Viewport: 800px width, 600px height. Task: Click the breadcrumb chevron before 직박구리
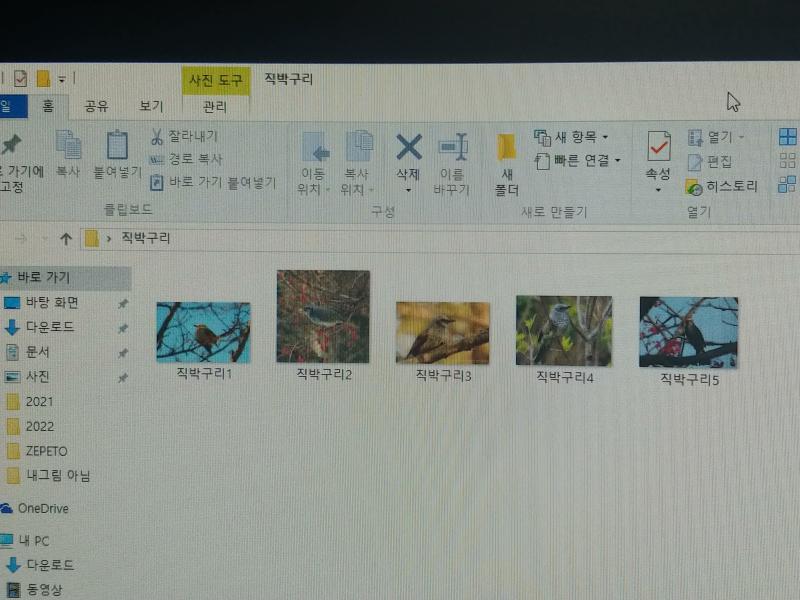(109, 239)
